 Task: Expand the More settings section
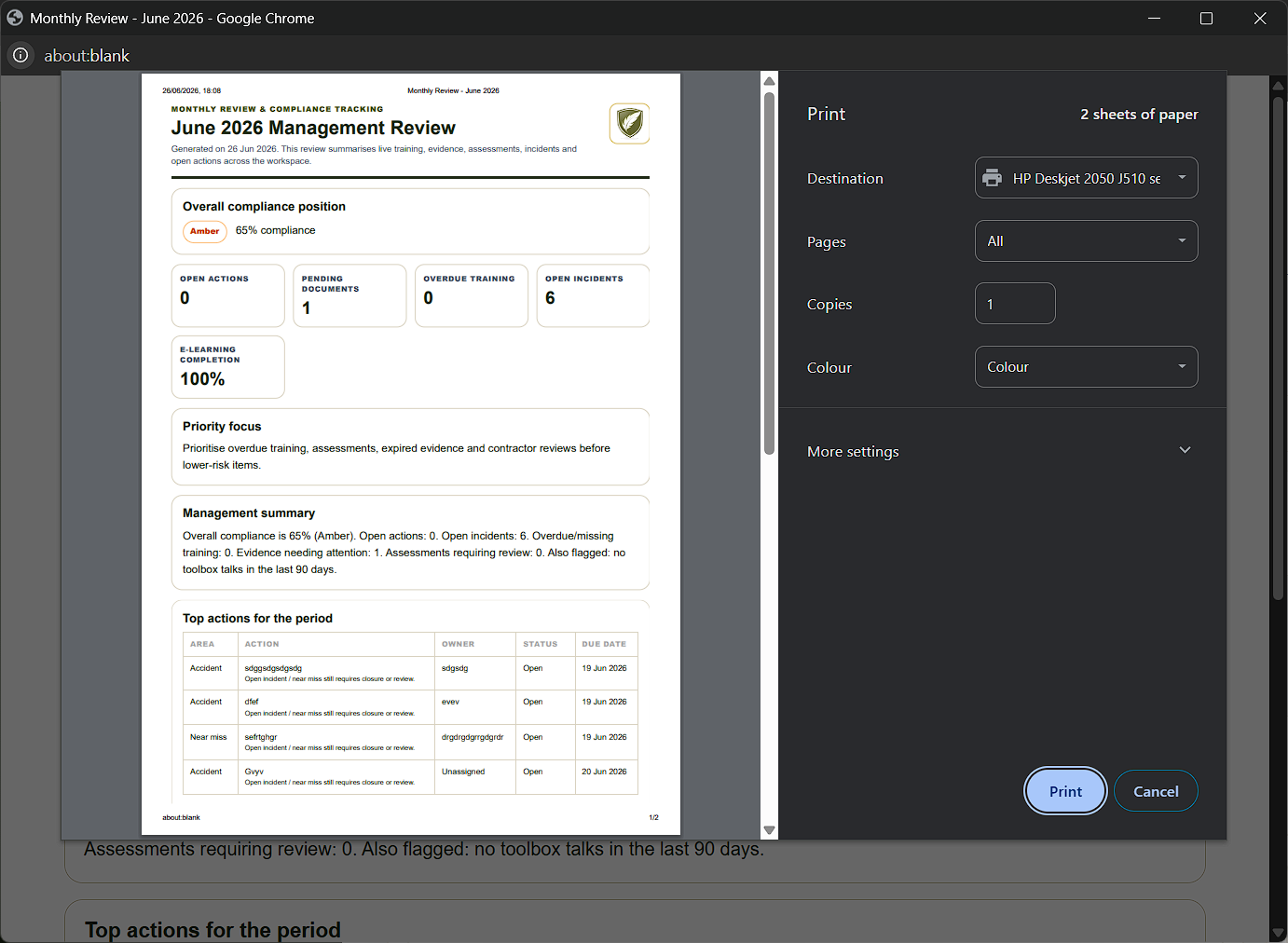1002,451
